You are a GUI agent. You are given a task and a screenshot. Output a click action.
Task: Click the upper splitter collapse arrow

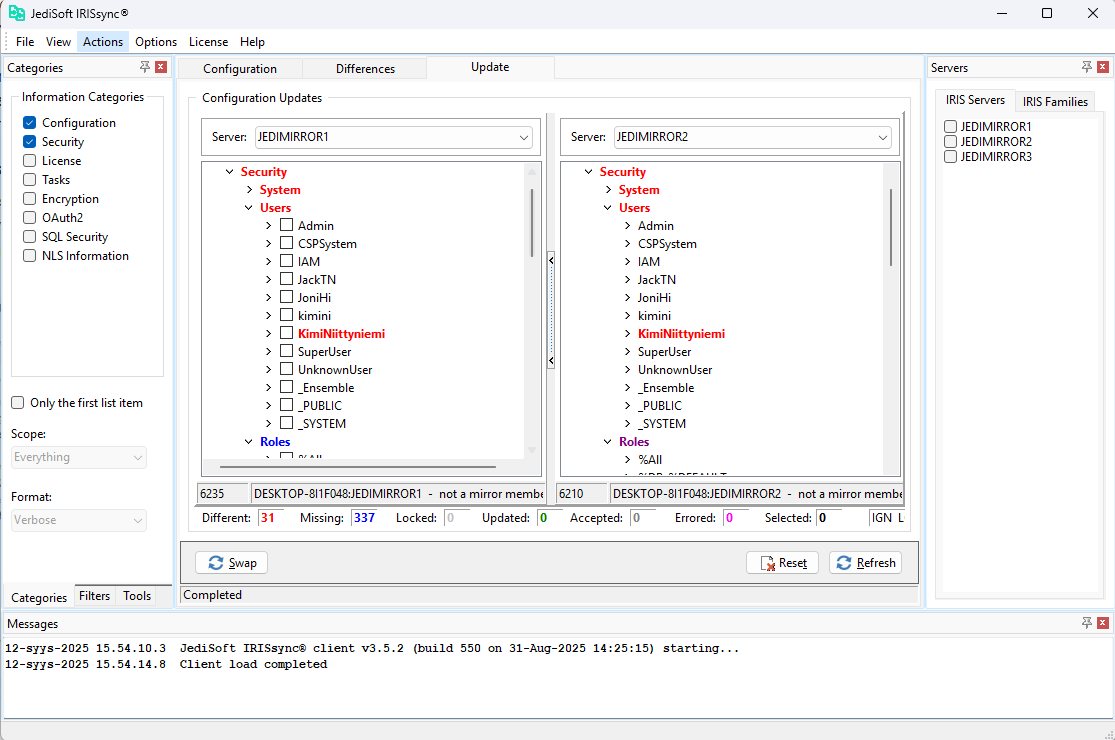pos(551,260)
